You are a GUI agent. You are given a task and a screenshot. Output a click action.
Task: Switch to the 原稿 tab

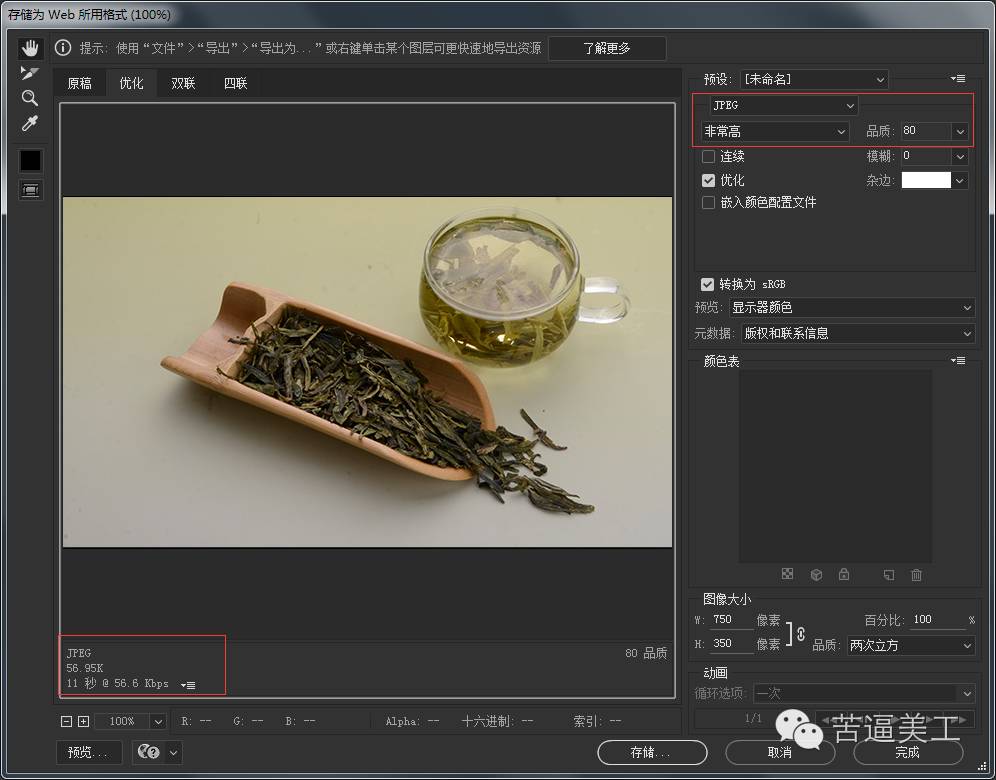[79, 83]
